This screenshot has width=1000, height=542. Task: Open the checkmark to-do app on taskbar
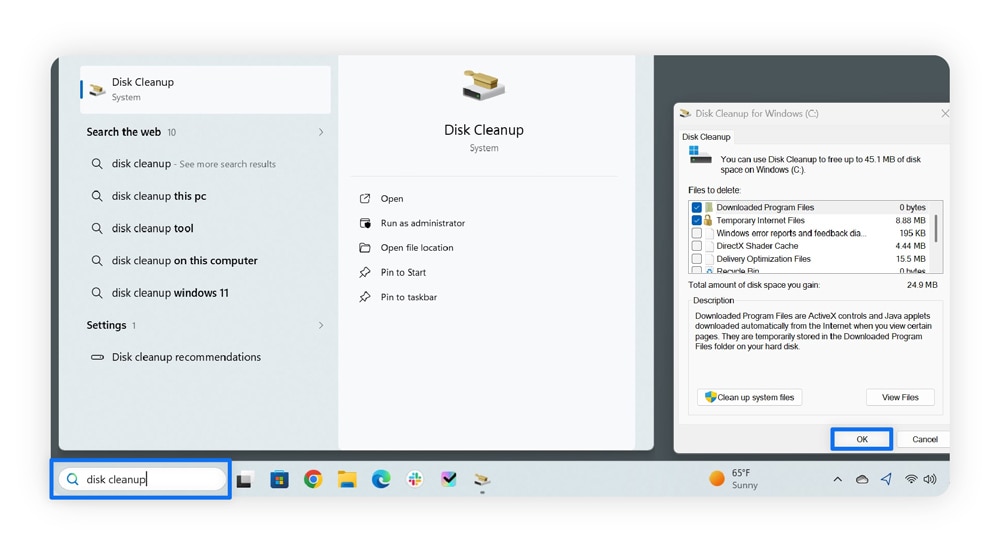pyautogui.click(x=449, y=479)
